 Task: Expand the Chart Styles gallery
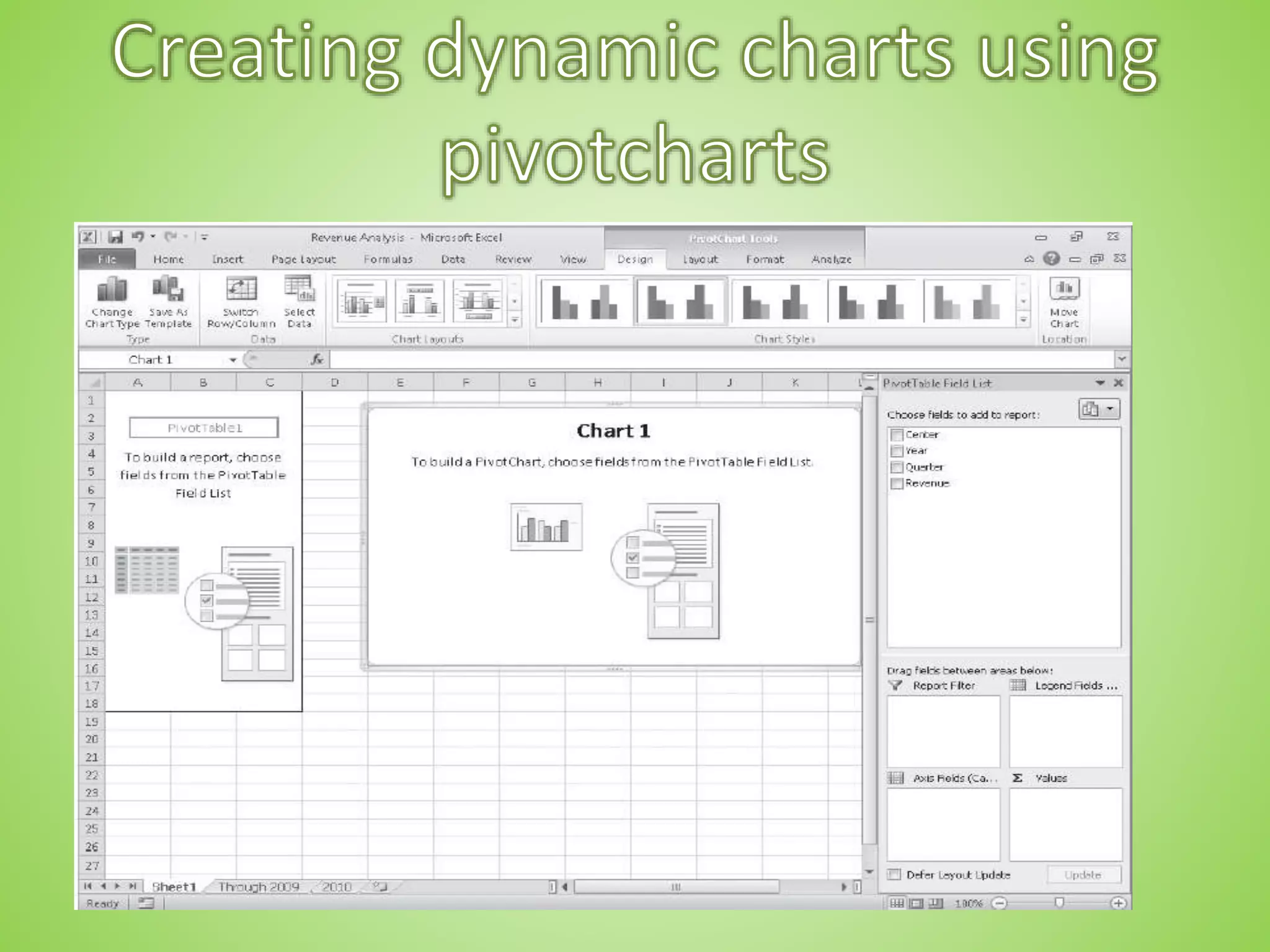[1024, 320]
